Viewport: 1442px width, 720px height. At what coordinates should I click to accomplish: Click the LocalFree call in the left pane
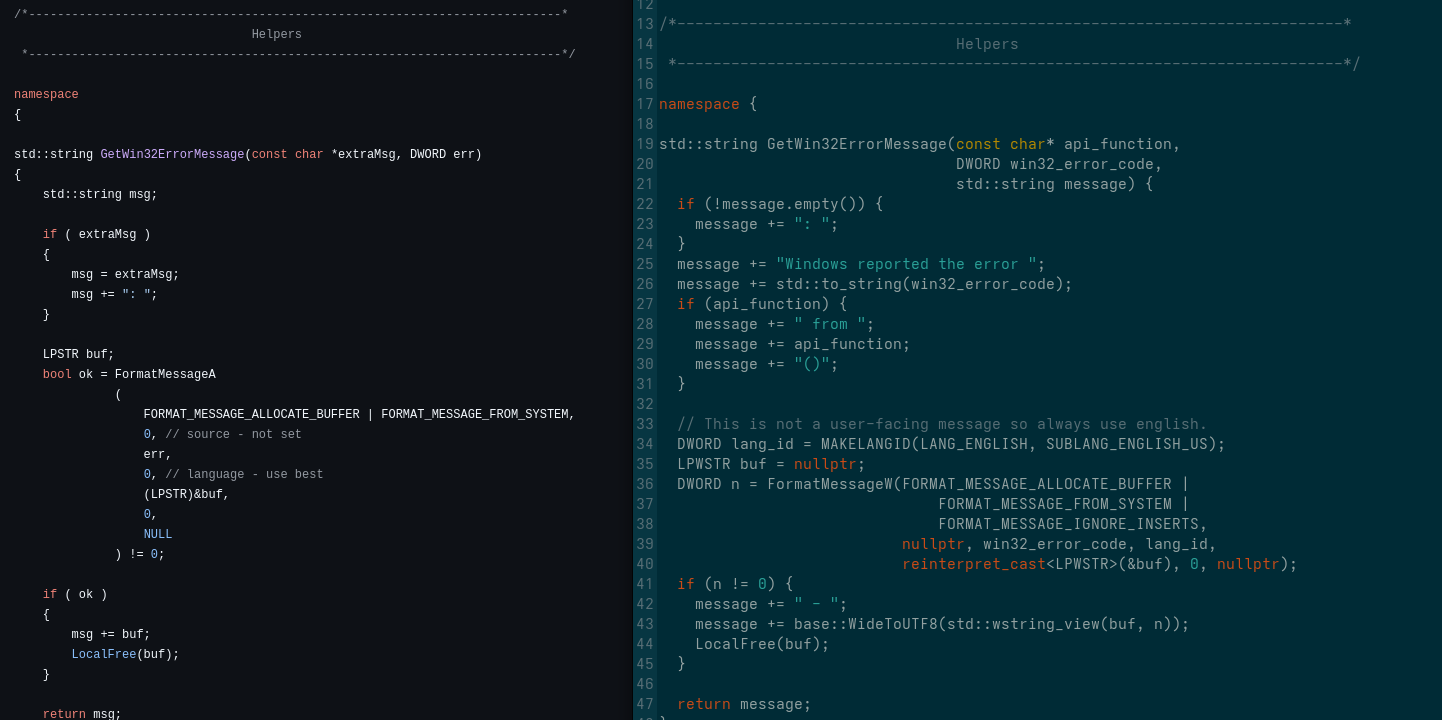[x=103, y=655]
